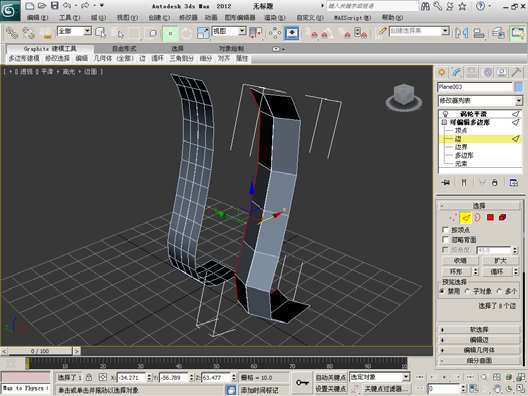Image resolution: width=528 pixels, height=396 pixels.
Task: Expand the 软选择 rollout
Action: point(479,330)
